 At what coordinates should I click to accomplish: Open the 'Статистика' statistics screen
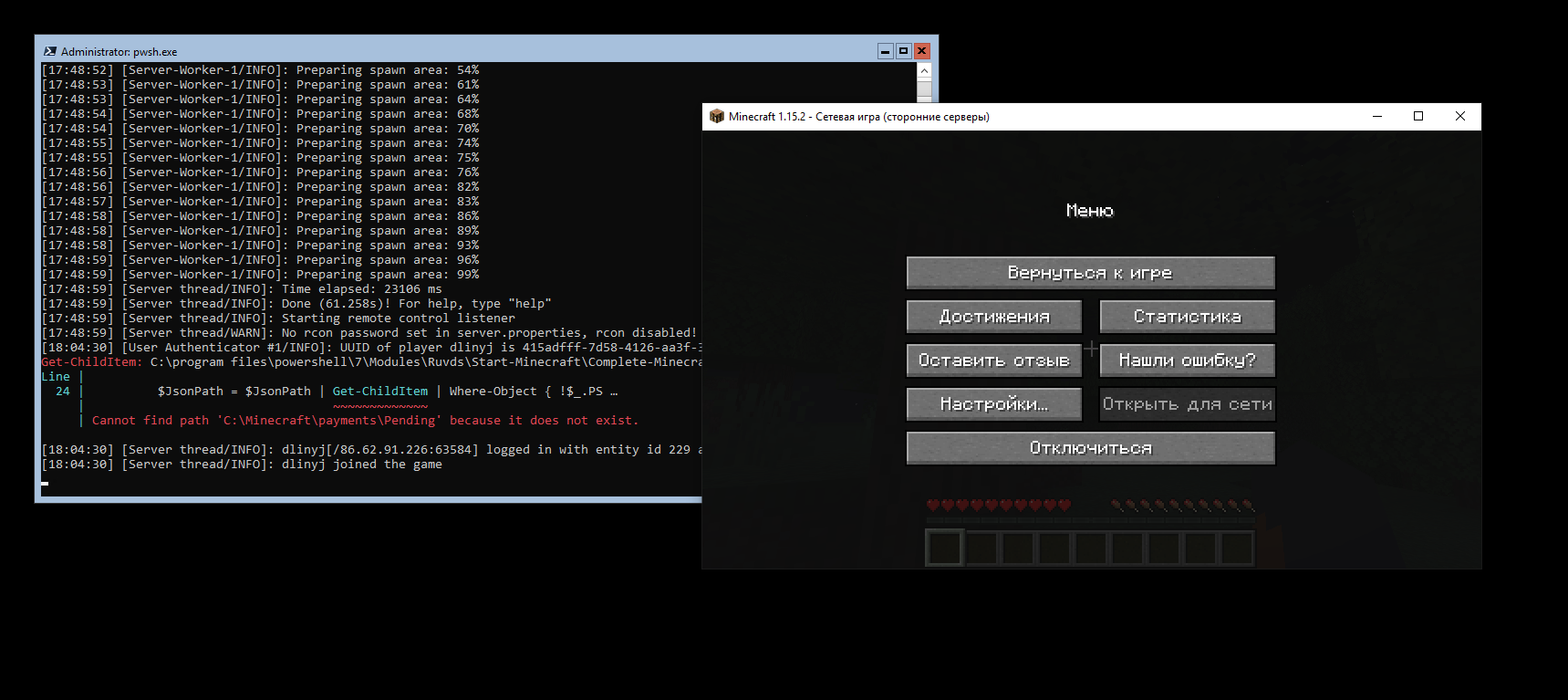1187,317
